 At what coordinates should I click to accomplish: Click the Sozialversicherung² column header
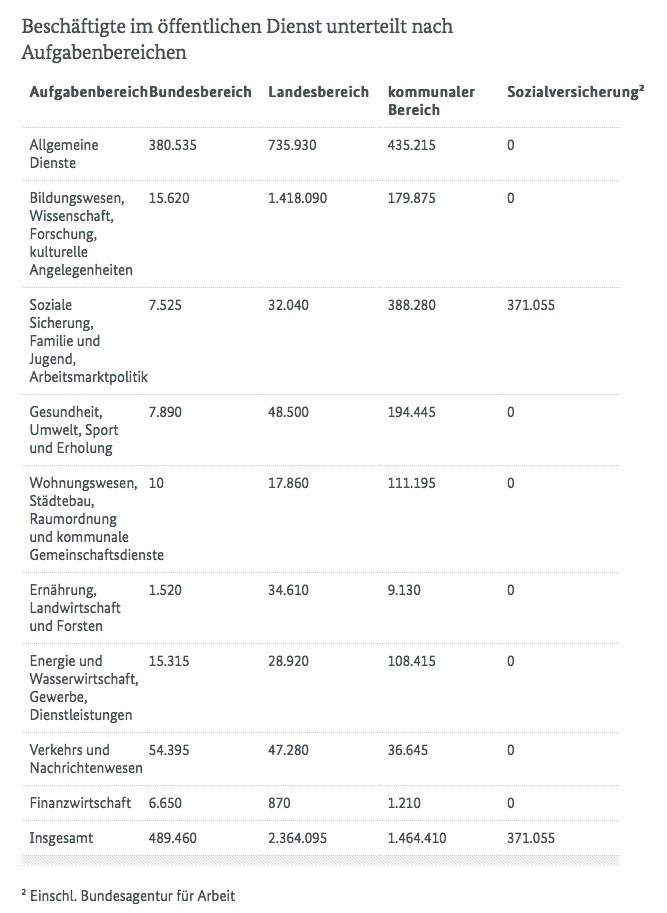click(574, 93)
